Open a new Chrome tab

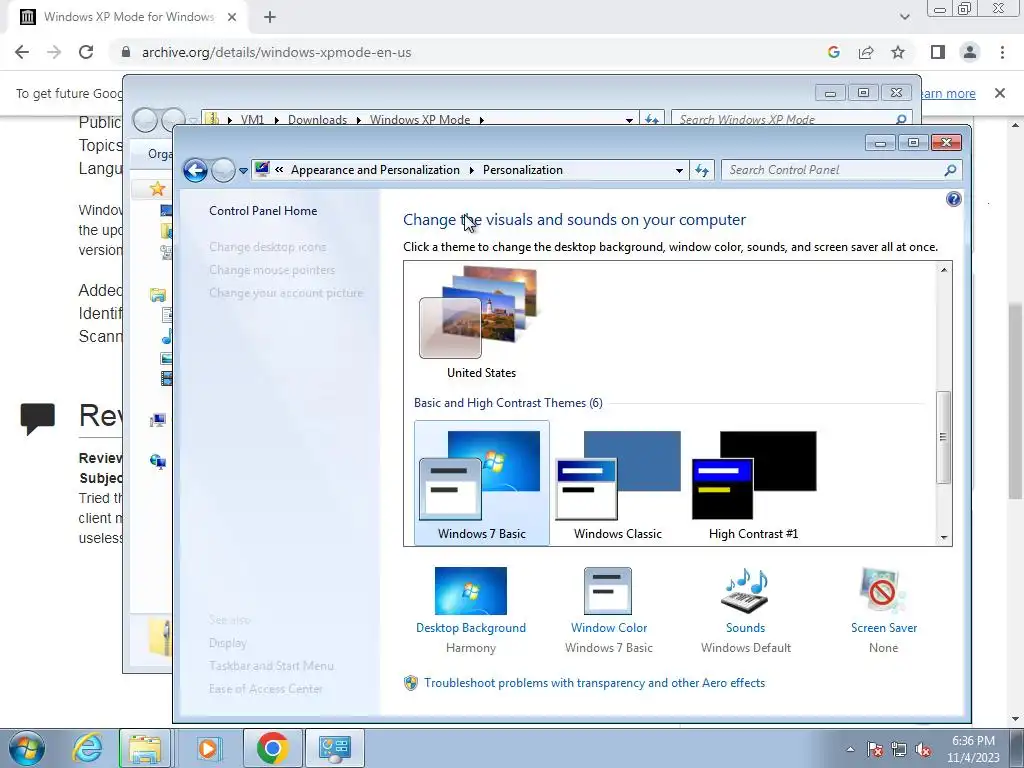click(270, 17)
